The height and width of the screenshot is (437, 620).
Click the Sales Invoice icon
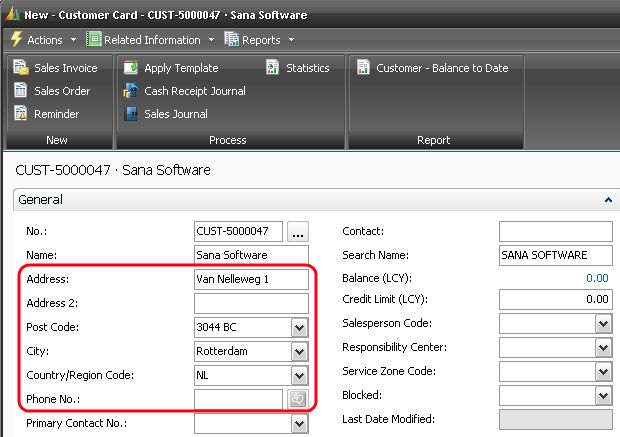tap(21, 67)
